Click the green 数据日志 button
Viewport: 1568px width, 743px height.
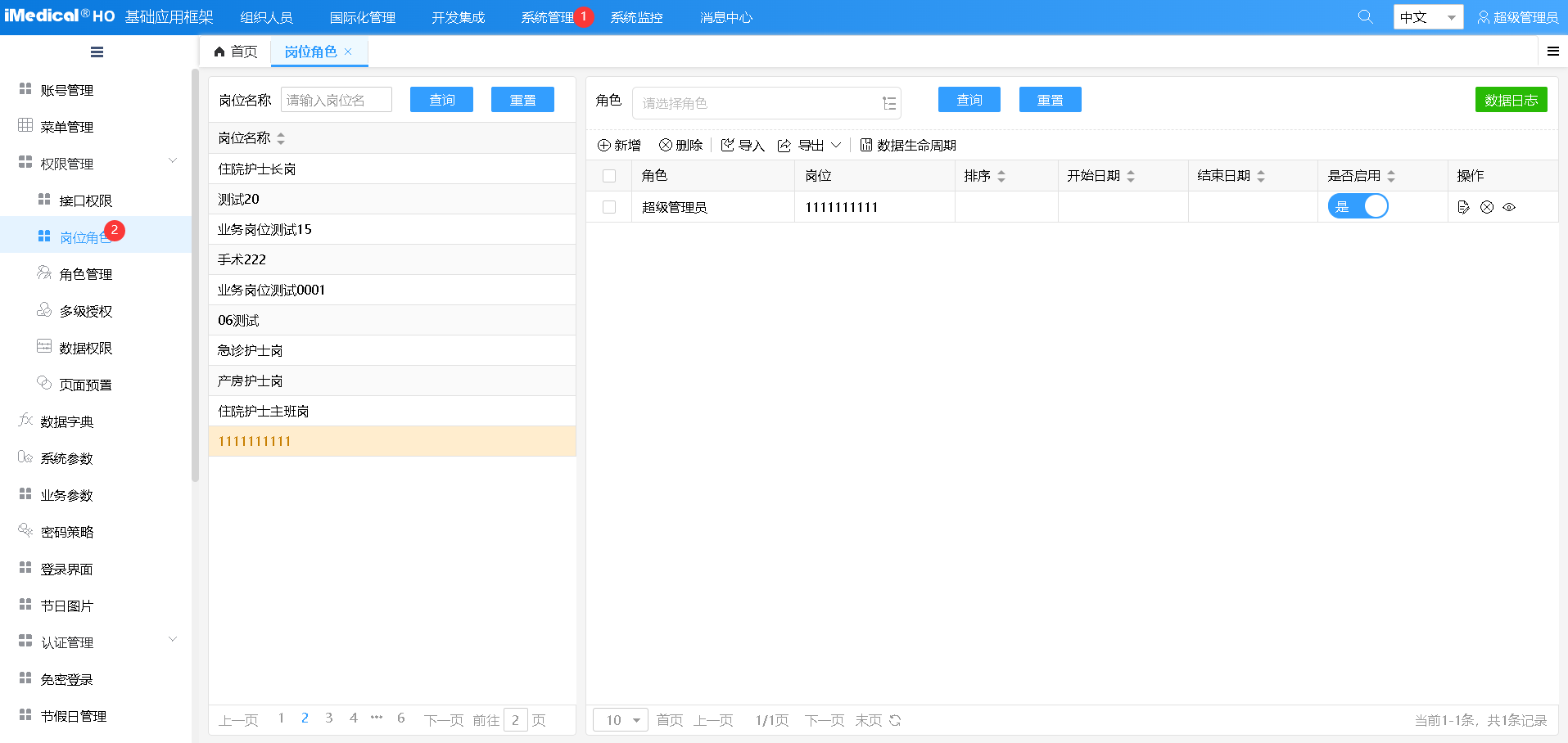[1511, 100]
